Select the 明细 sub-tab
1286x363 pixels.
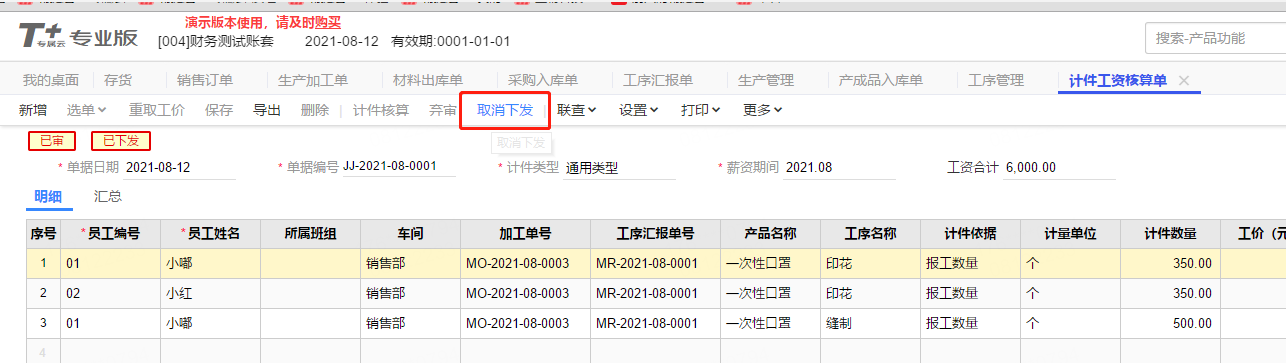point(49,197)
